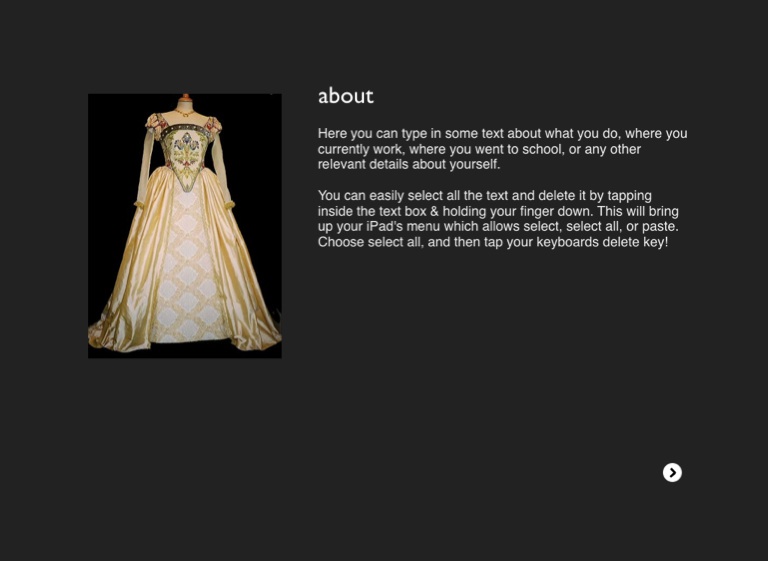This screenshot has width=768, height=561.
Task: Click into the first paragraph starting 'Here you can'
Action: [500, 149]
